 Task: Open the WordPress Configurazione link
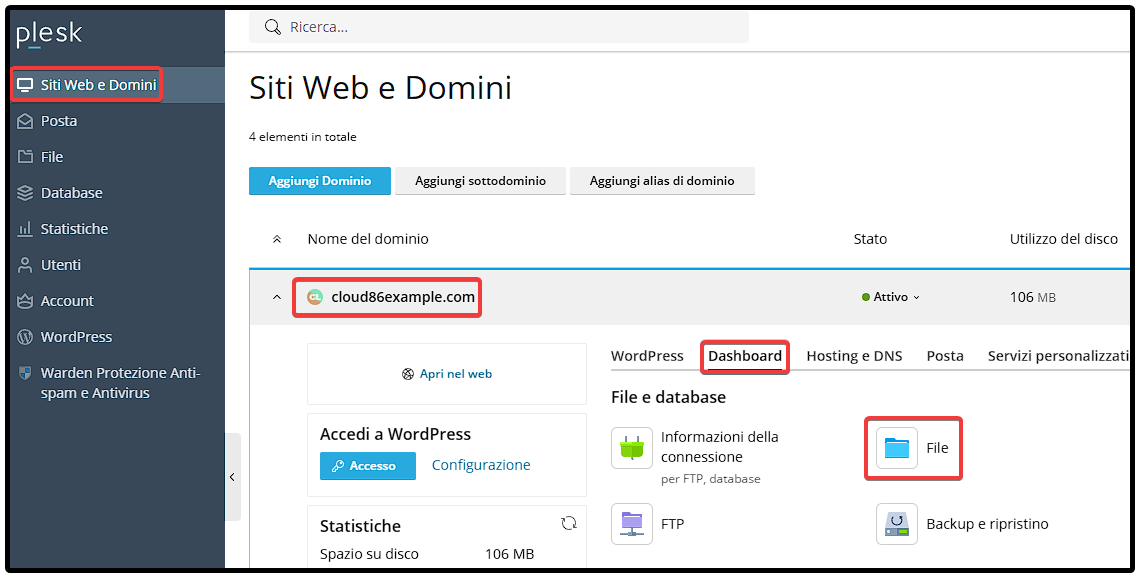(x=481, y=465)
